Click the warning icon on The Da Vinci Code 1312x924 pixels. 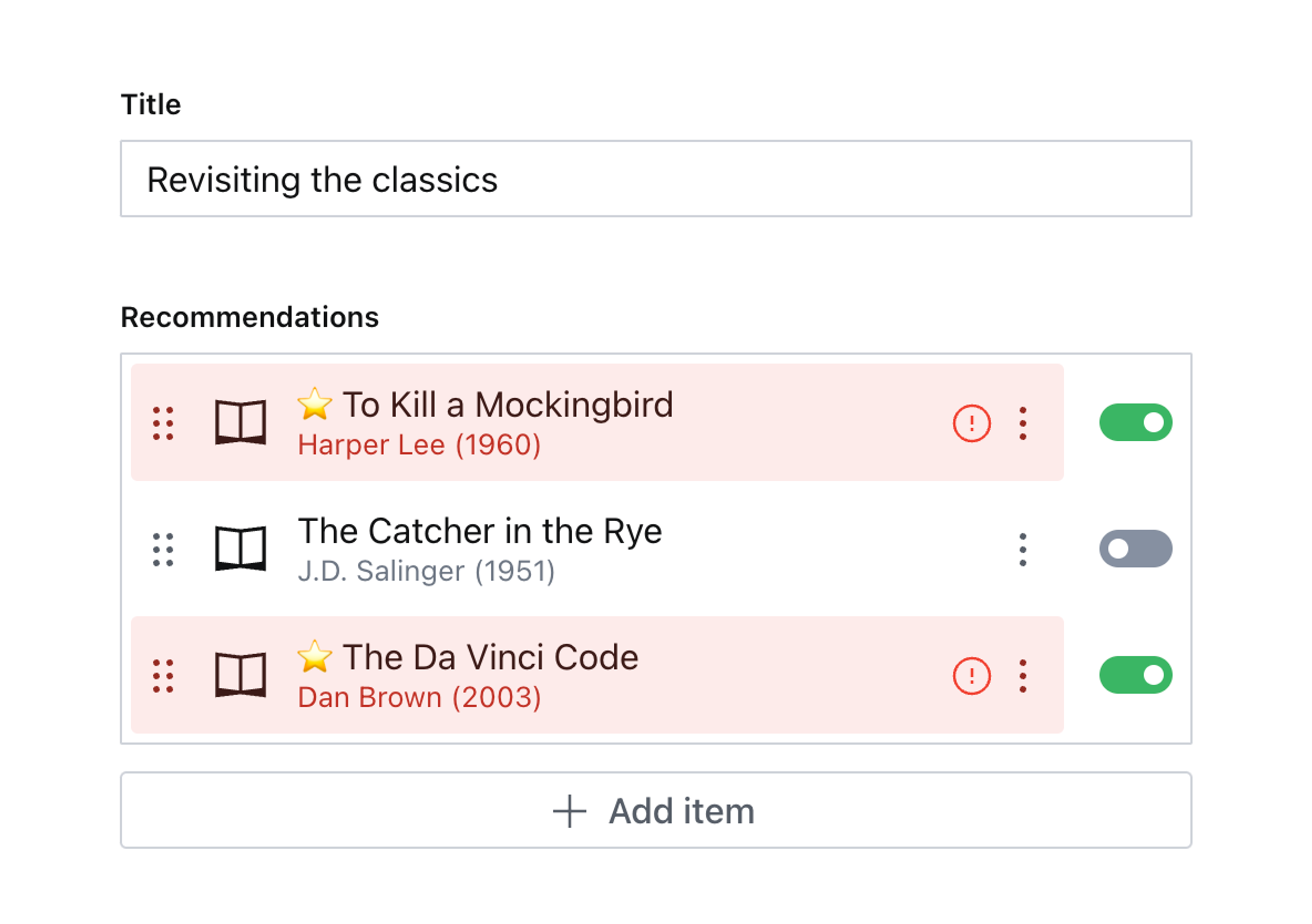(971, 676)
